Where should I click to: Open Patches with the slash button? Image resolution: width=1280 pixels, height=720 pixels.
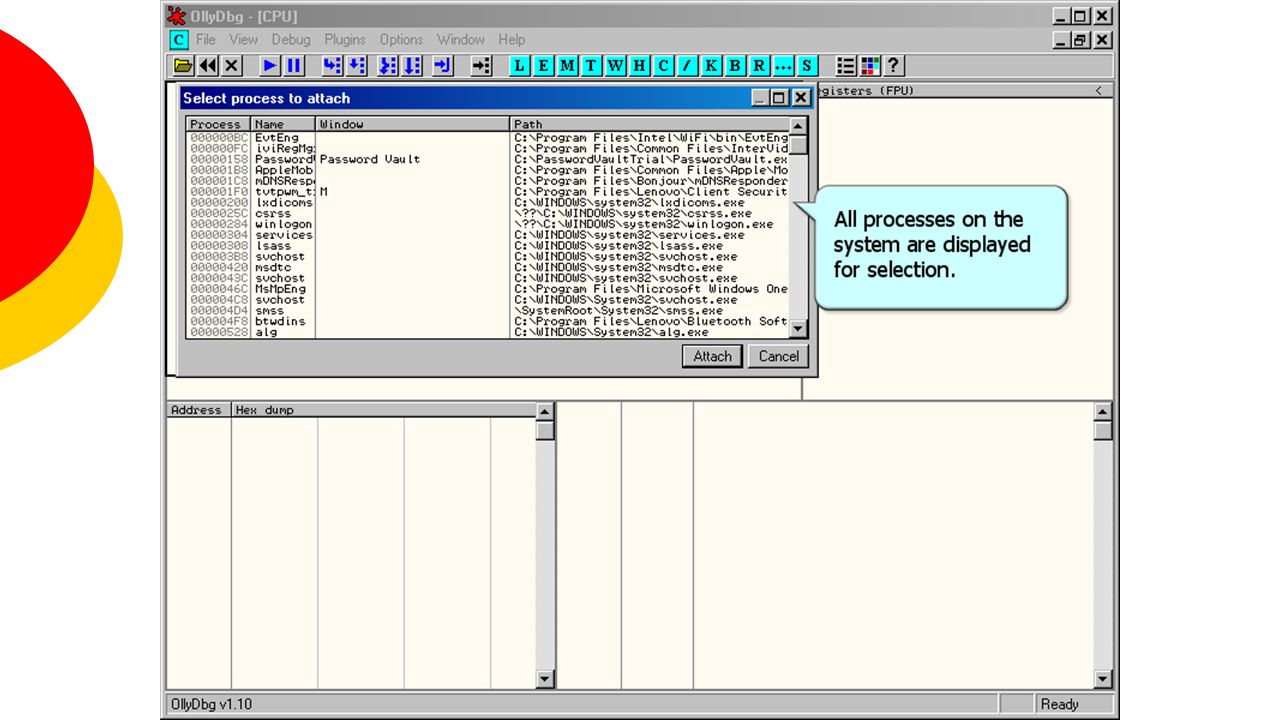tap(687, 66)
